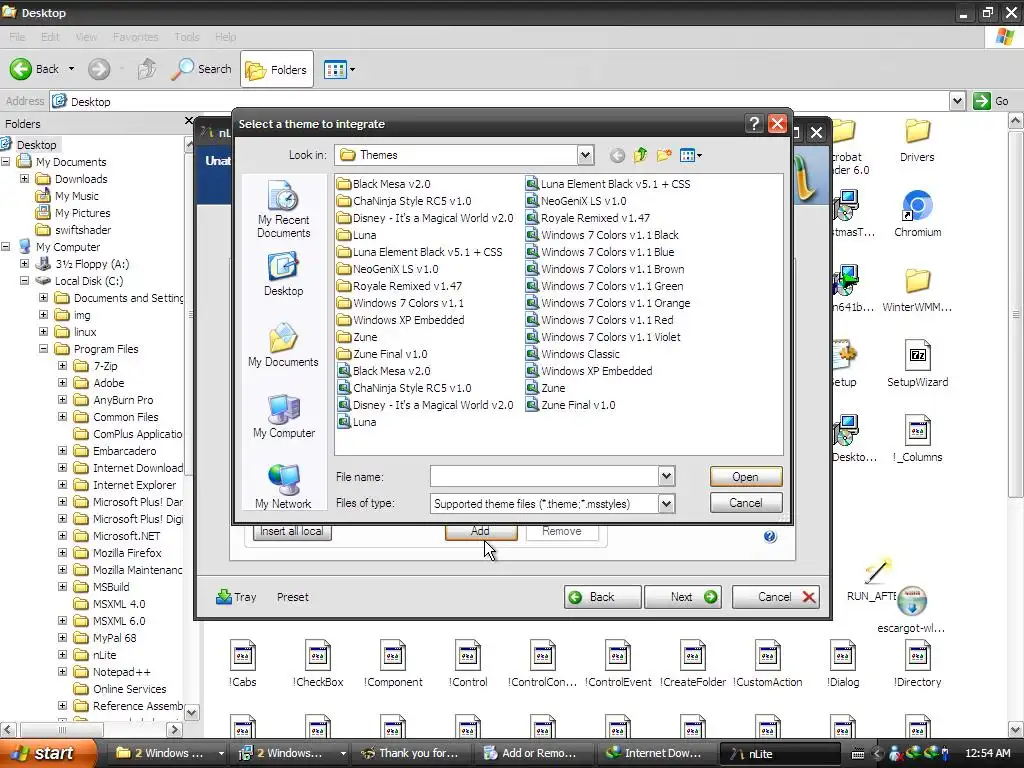Open Explorer Edit menu
The width and height of the screenshot is (1024, 768).
[x=50, y=37]
